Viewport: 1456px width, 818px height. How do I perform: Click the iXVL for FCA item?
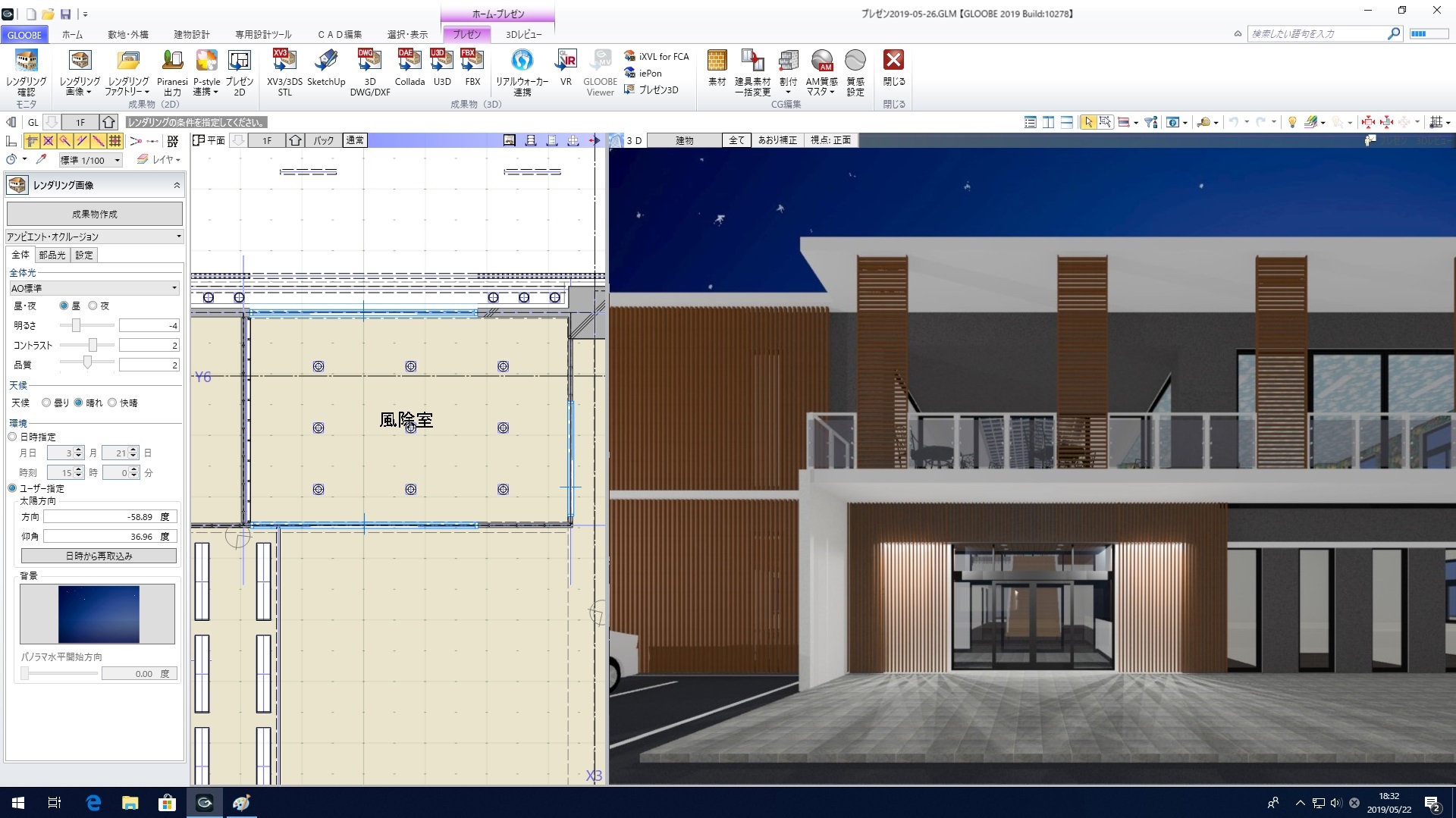tap(657, 56)
